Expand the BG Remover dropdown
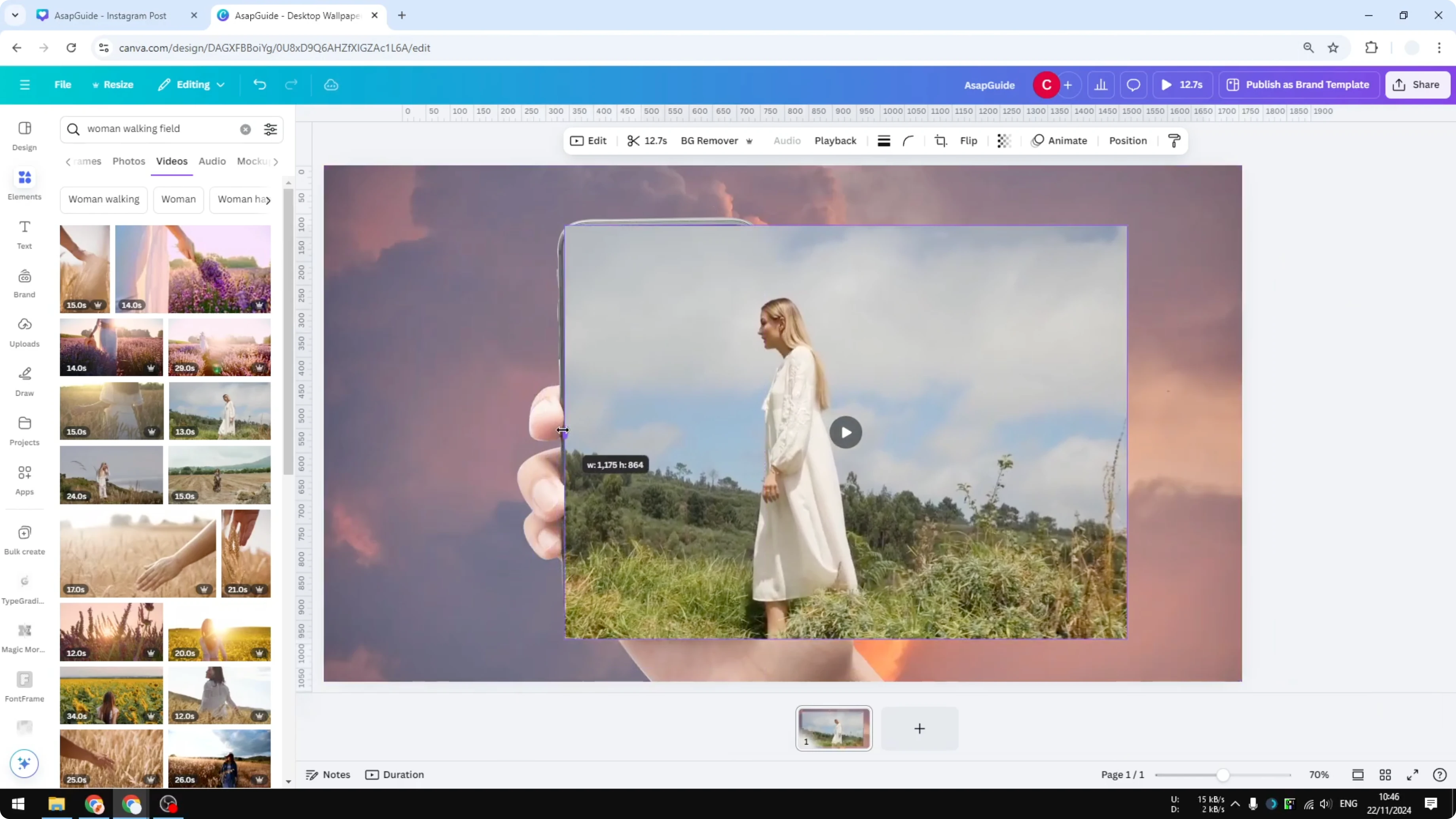 tap(749, 141)
